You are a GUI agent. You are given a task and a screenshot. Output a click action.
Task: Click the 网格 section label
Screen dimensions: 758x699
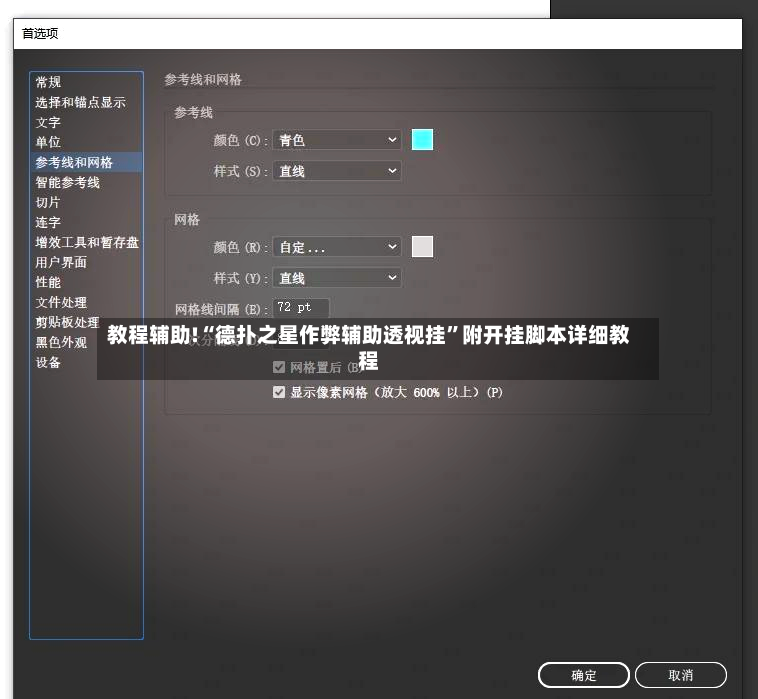[187, 219]
